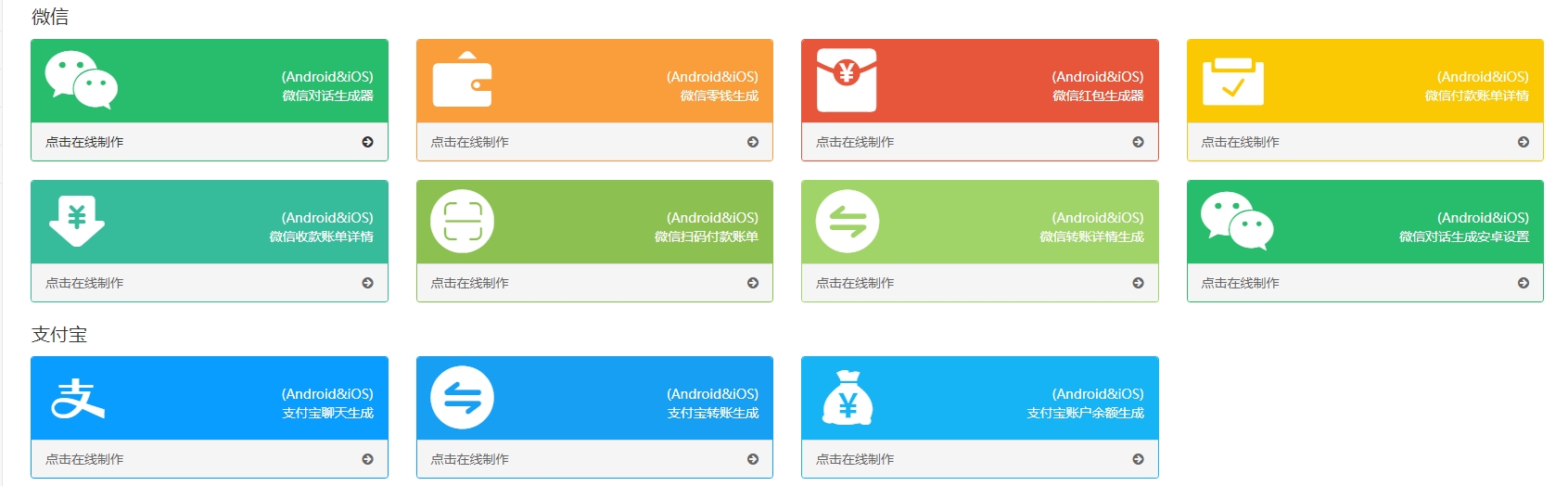Click the checkmark bill icon for 微信付款账单详情
This screenshot has width=1568, height=486.
pyautogui.click(x=1232, y=82)
